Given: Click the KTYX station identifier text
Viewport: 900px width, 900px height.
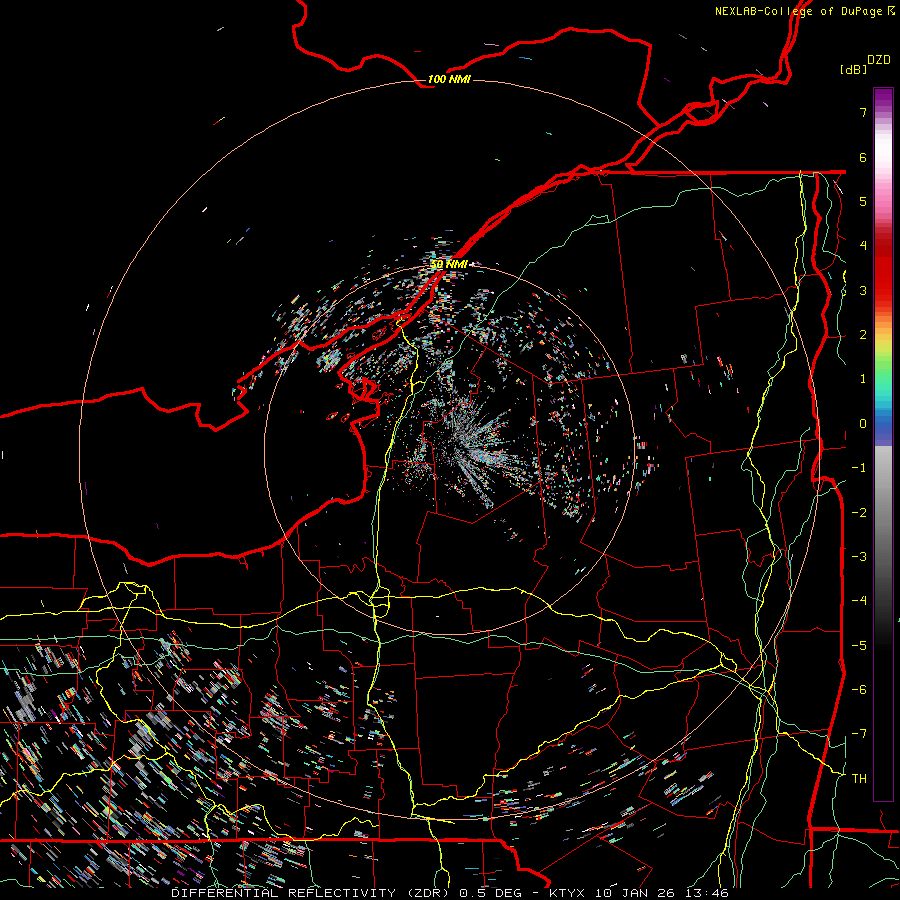Looking at the screenshot, I should (x=568, y=893).
